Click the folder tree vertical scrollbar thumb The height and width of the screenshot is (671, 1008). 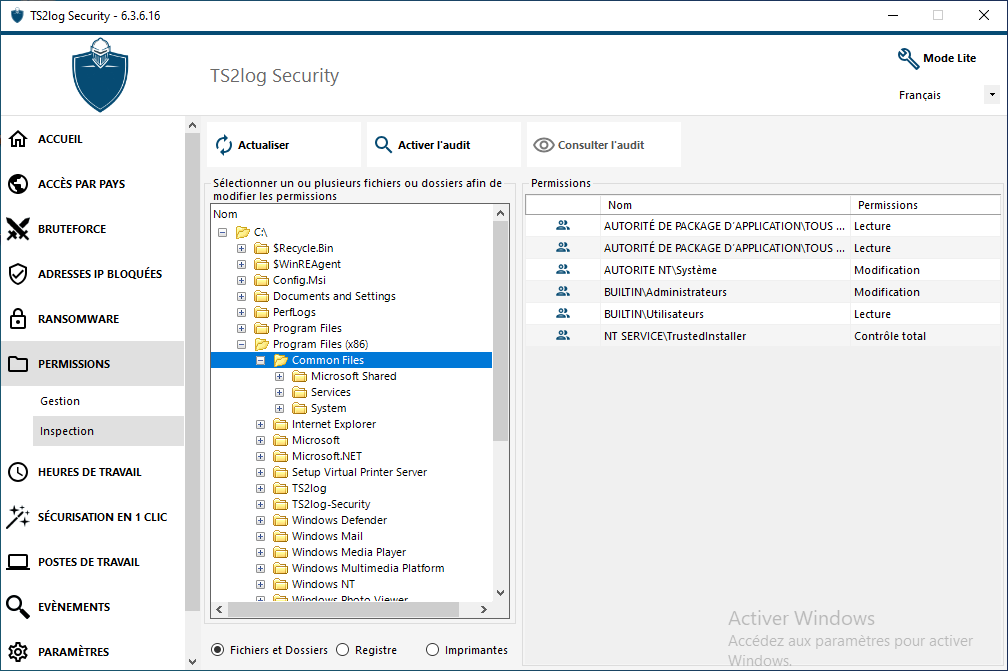(x=500, y=331)
